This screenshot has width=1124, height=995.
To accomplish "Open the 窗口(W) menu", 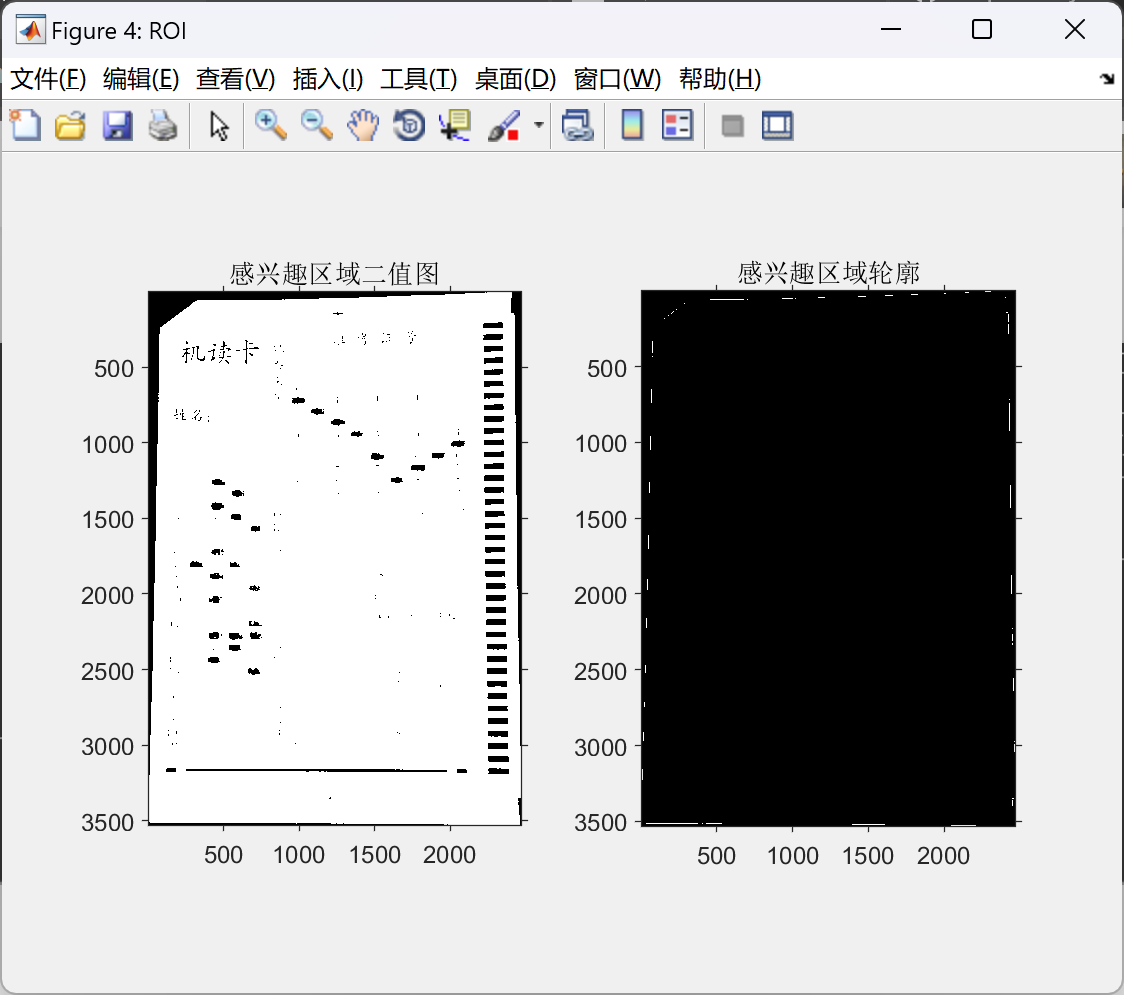I will [617, 79].
